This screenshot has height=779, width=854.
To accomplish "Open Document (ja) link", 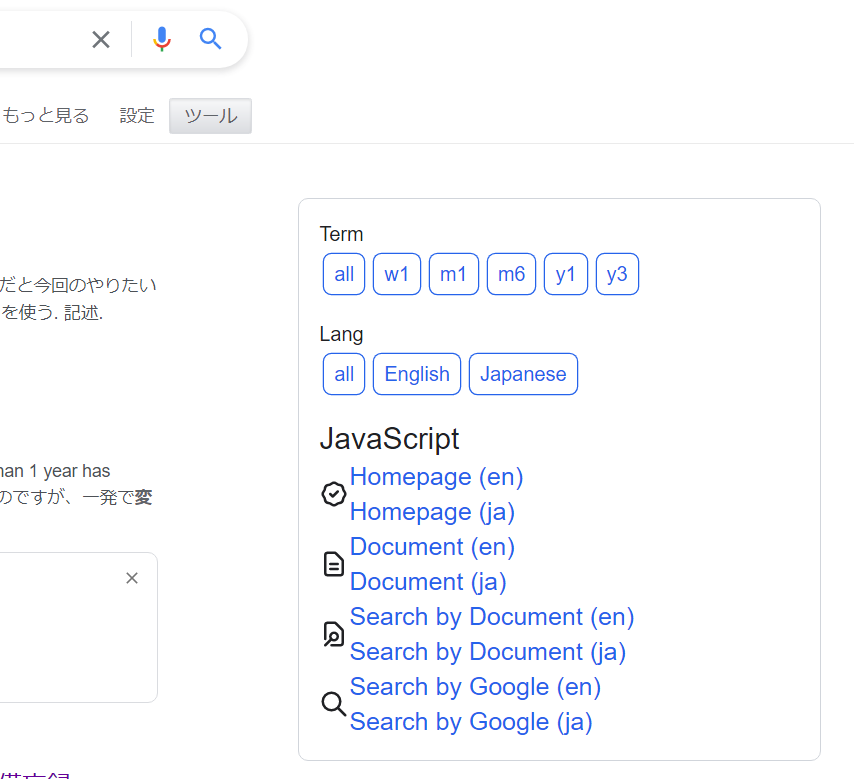I will click(428, 582).
